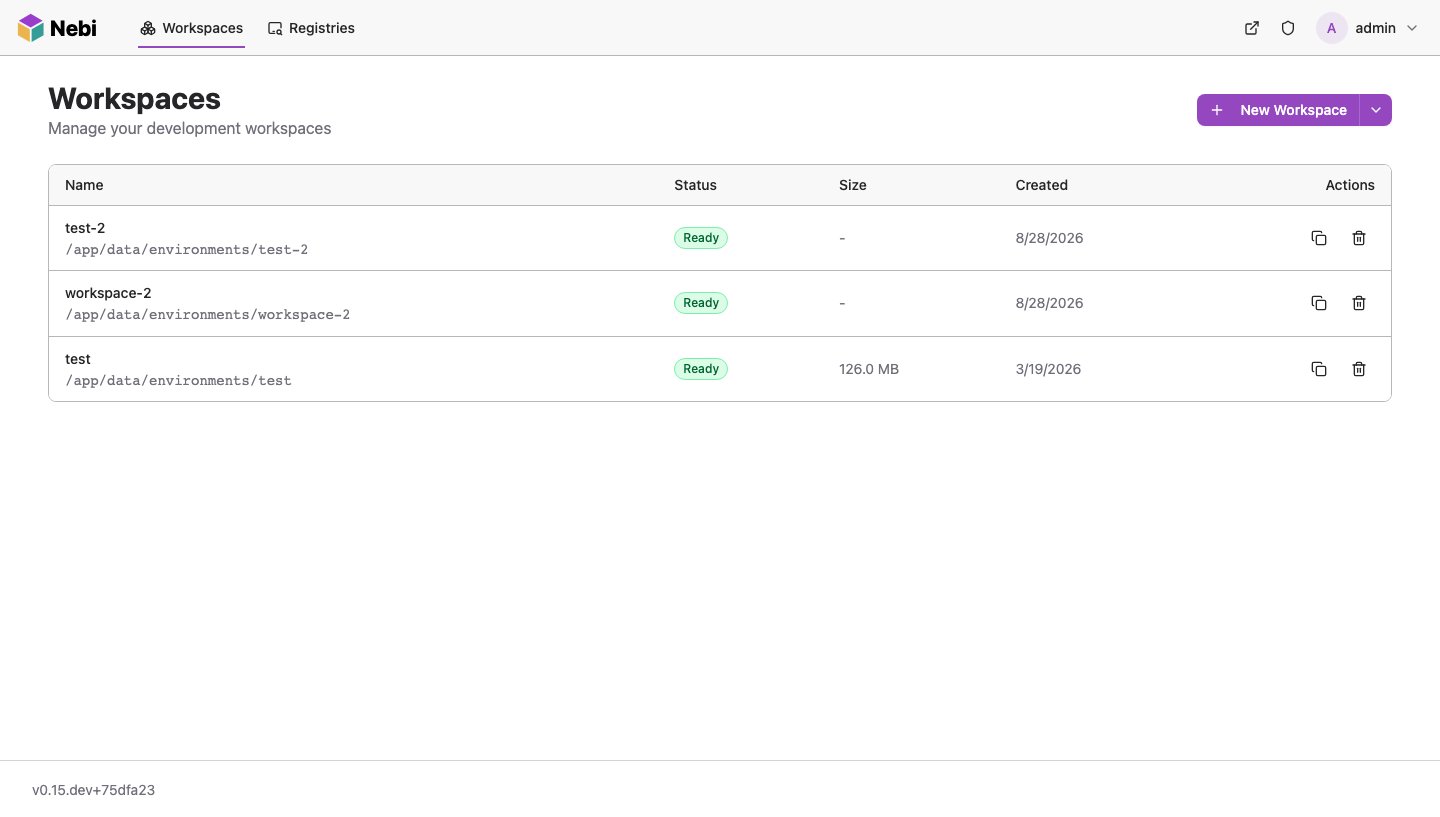Delete the test-2 workspace
Viewport: 1440px width, 817px height.
[1359, 238]
